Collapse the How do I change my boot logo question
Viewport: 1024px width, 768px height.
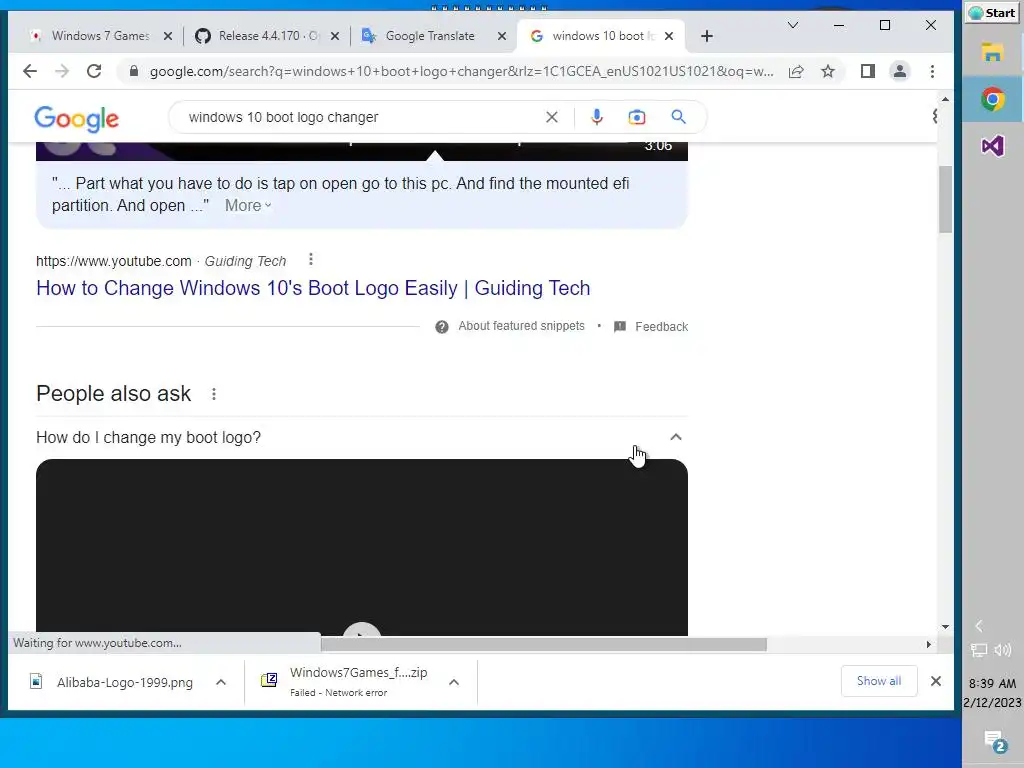(676, 437)
